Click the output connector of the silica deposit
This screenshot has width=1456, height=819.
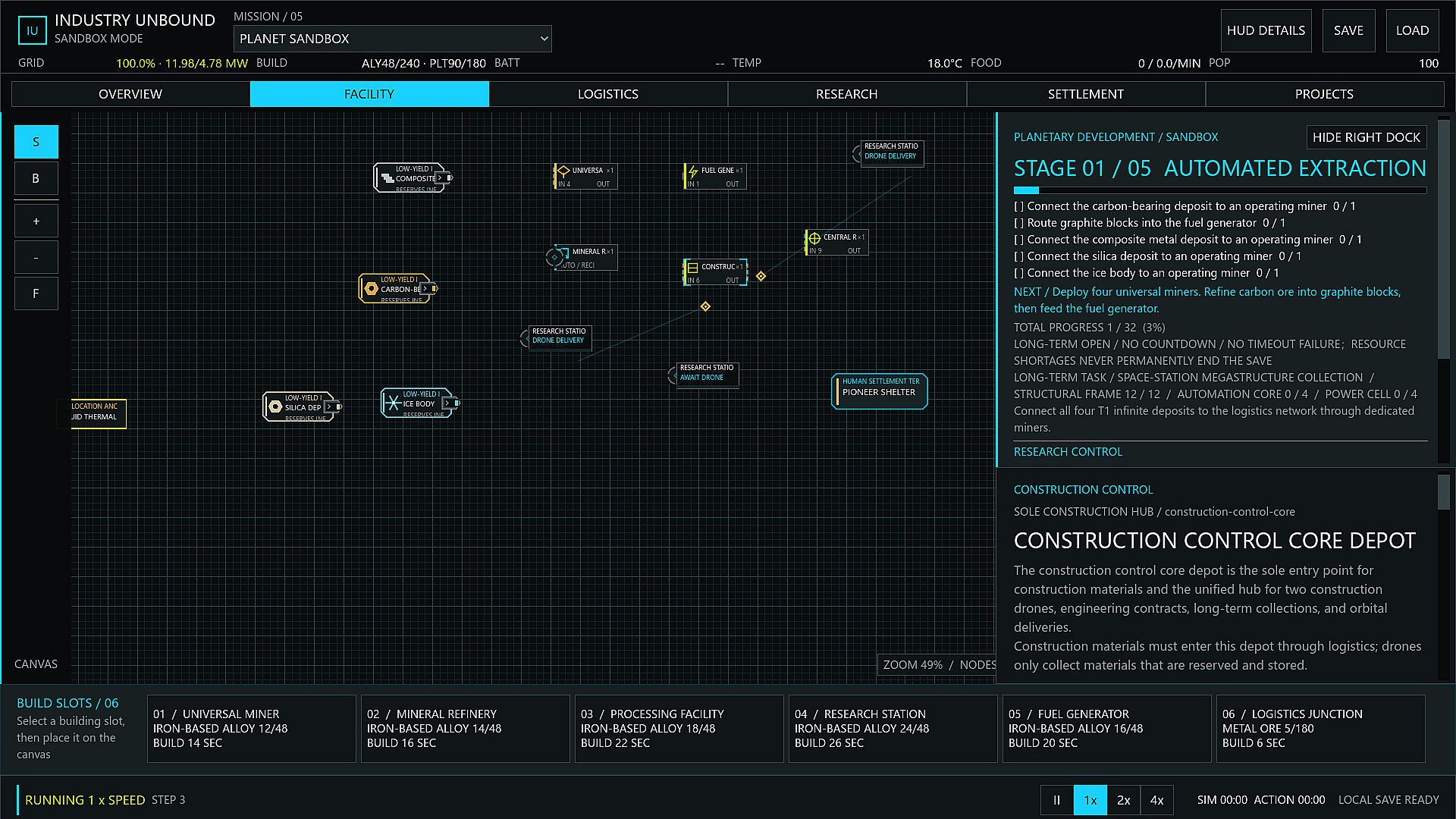pos(340,407)
